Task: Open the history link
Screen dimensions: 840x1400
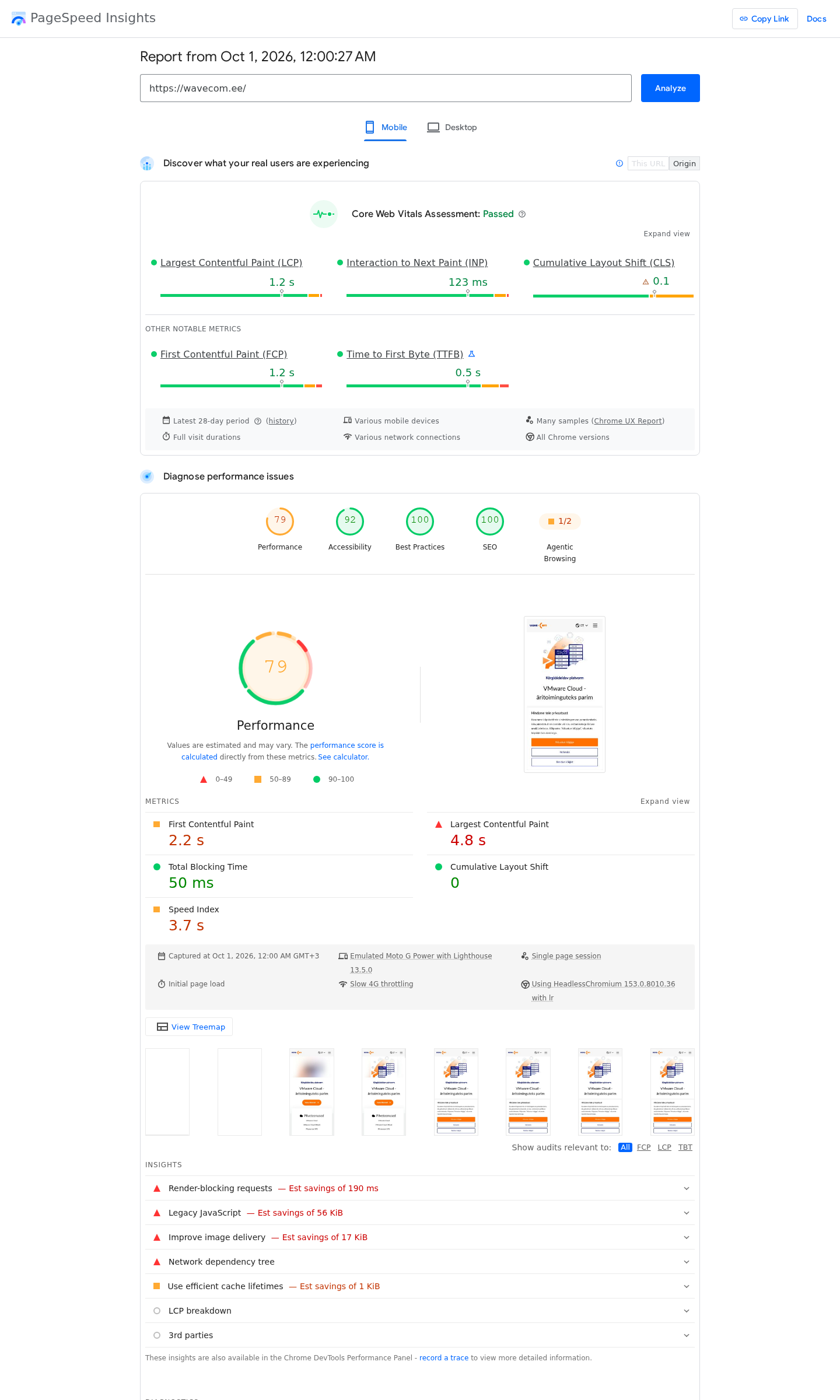Action: 281,421
